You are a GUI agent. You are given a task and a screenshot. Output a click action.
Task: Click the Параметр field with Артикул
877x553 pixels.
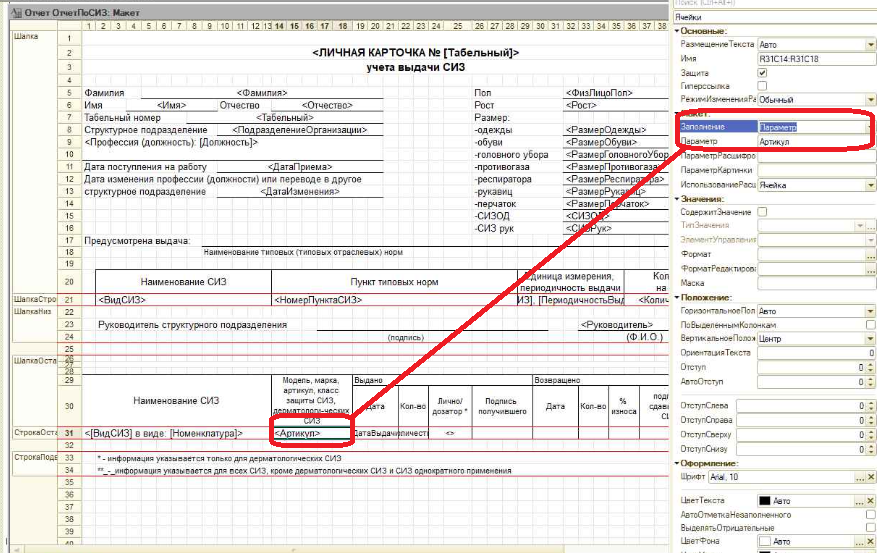[816, 141]
